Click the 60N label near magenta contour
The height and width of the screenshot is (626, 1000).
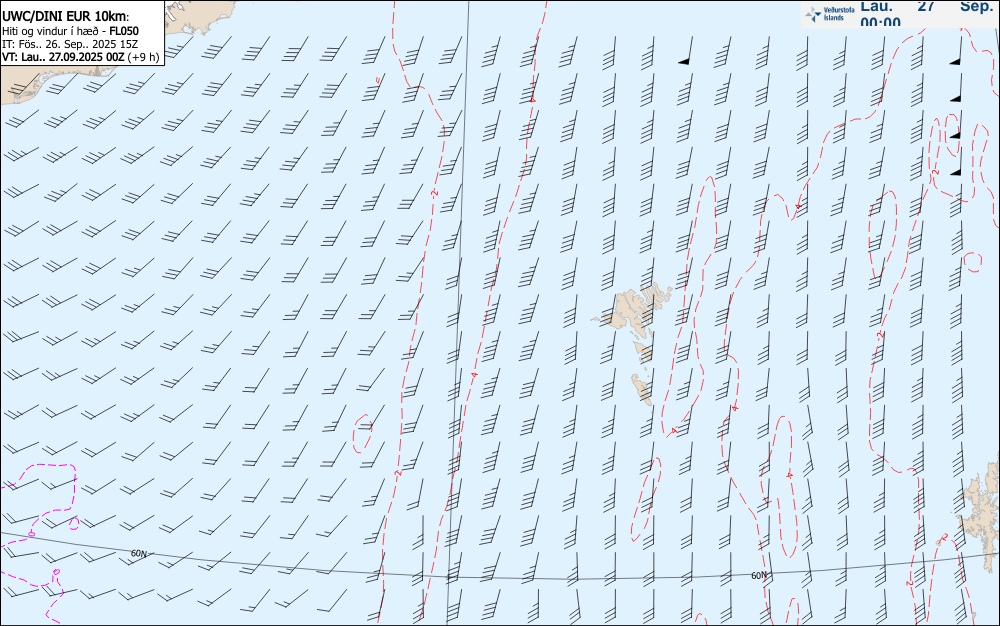pos(138,553)
